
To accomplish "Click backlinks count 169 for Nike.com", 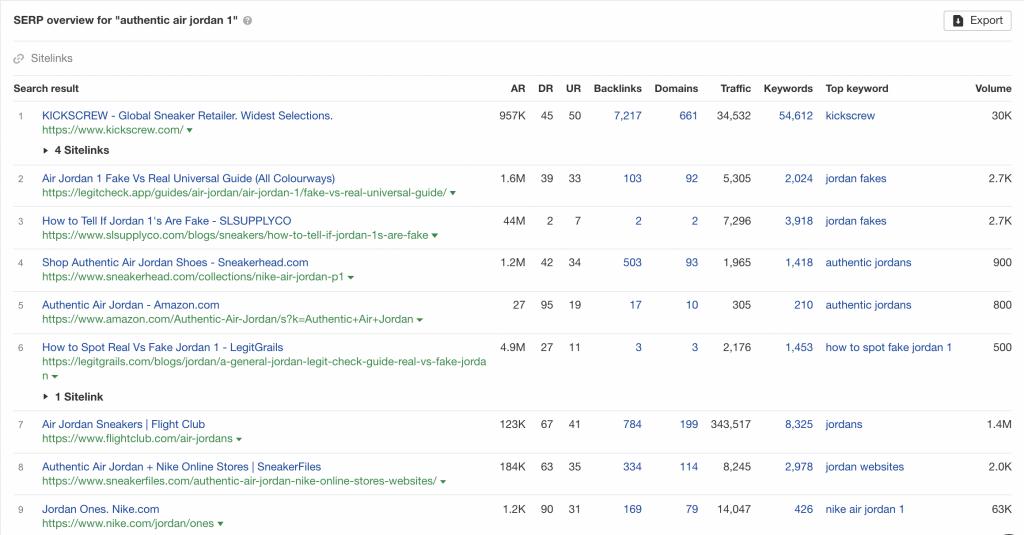I will pyautogui.click(x=632, y=510).
